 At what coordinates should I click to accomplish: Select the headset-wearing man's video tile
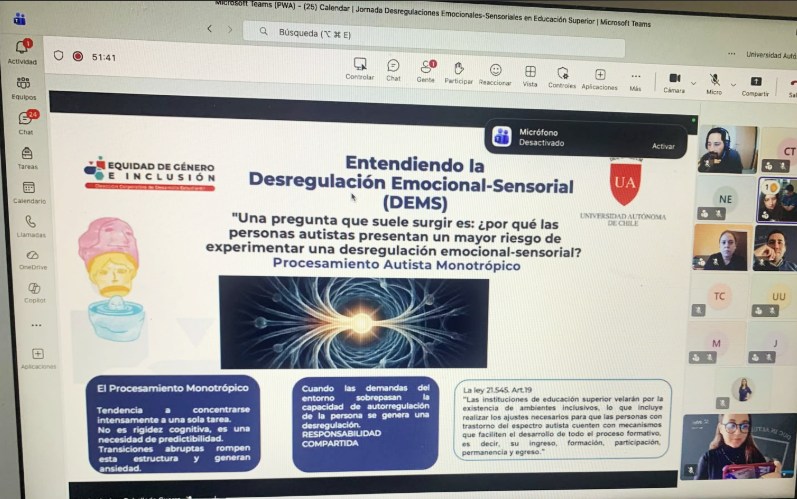click(x=728, y=150)
